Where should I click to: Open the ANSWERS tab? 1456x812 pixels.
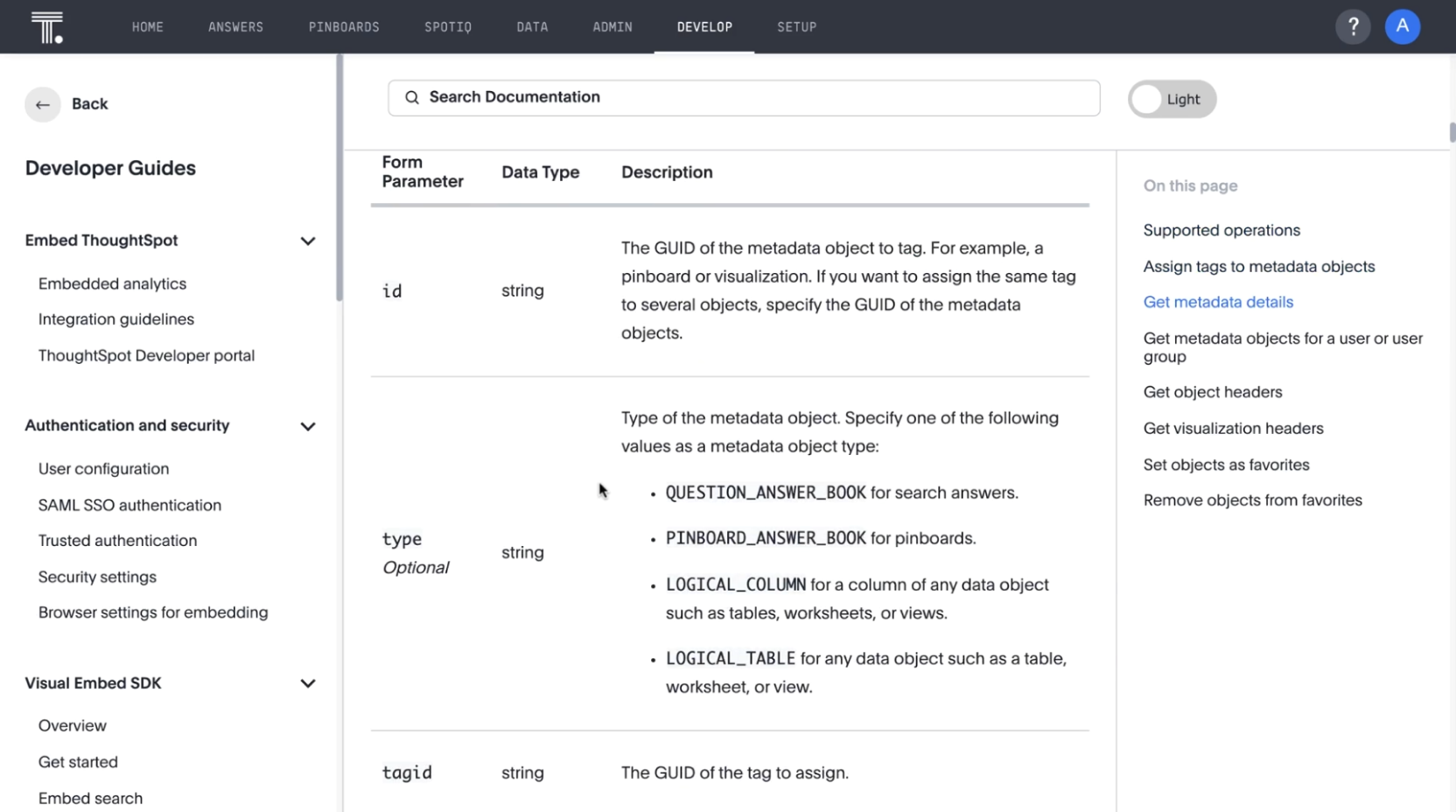pos(235,27)
